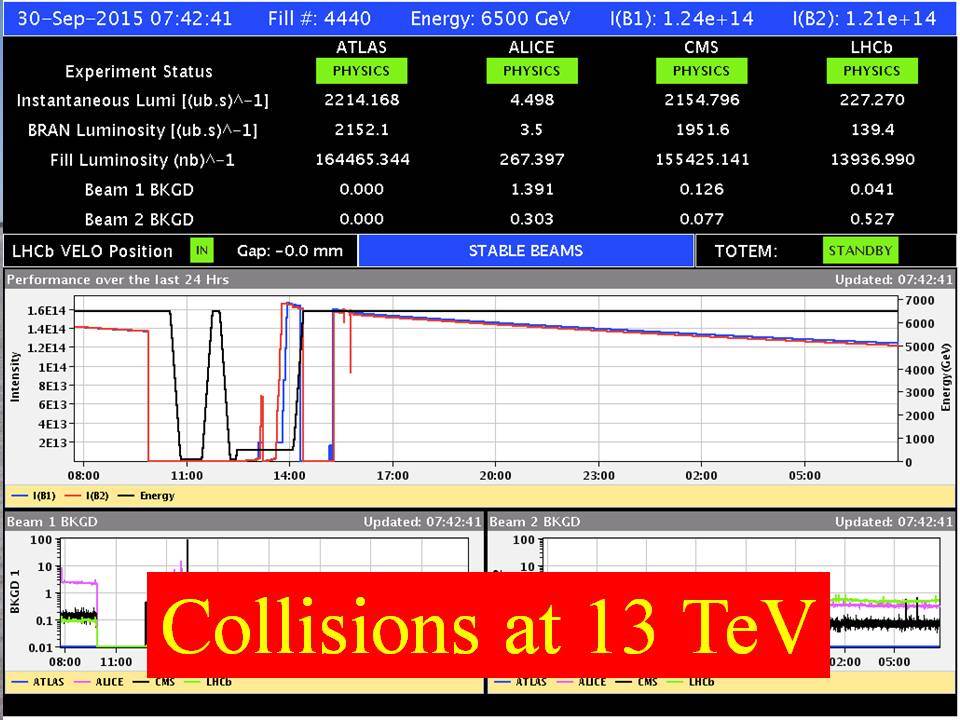Click the I(B1) legend entry
The image size is (960, 720).
tap(34, 496)
